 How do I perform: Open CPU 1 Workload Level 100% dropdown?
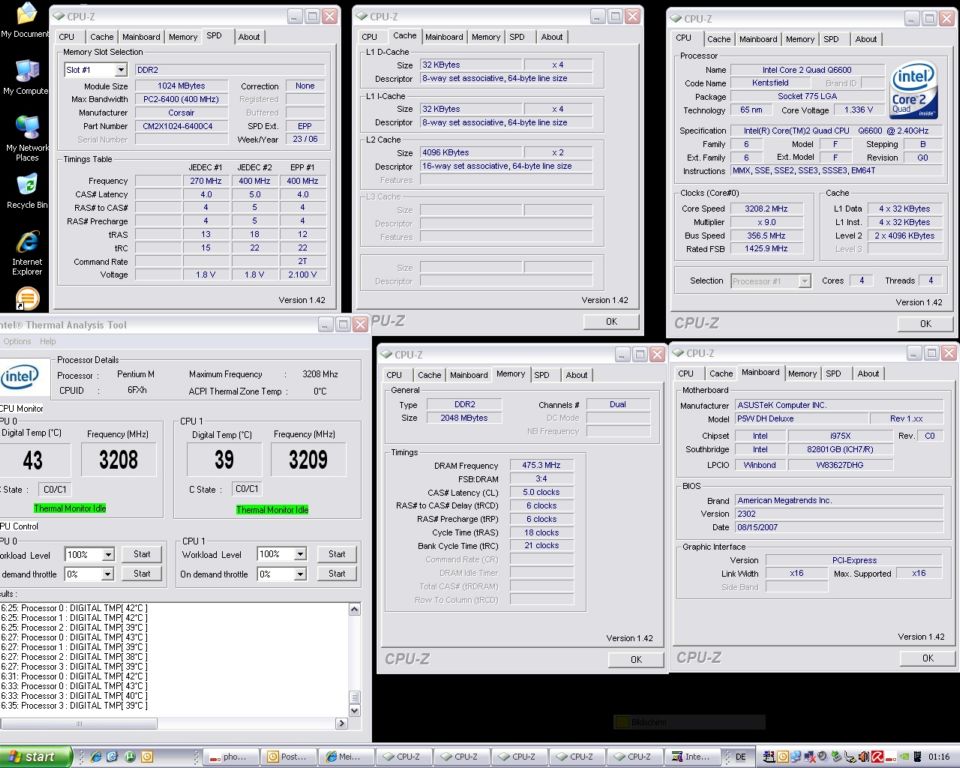[x=300, y=554]
